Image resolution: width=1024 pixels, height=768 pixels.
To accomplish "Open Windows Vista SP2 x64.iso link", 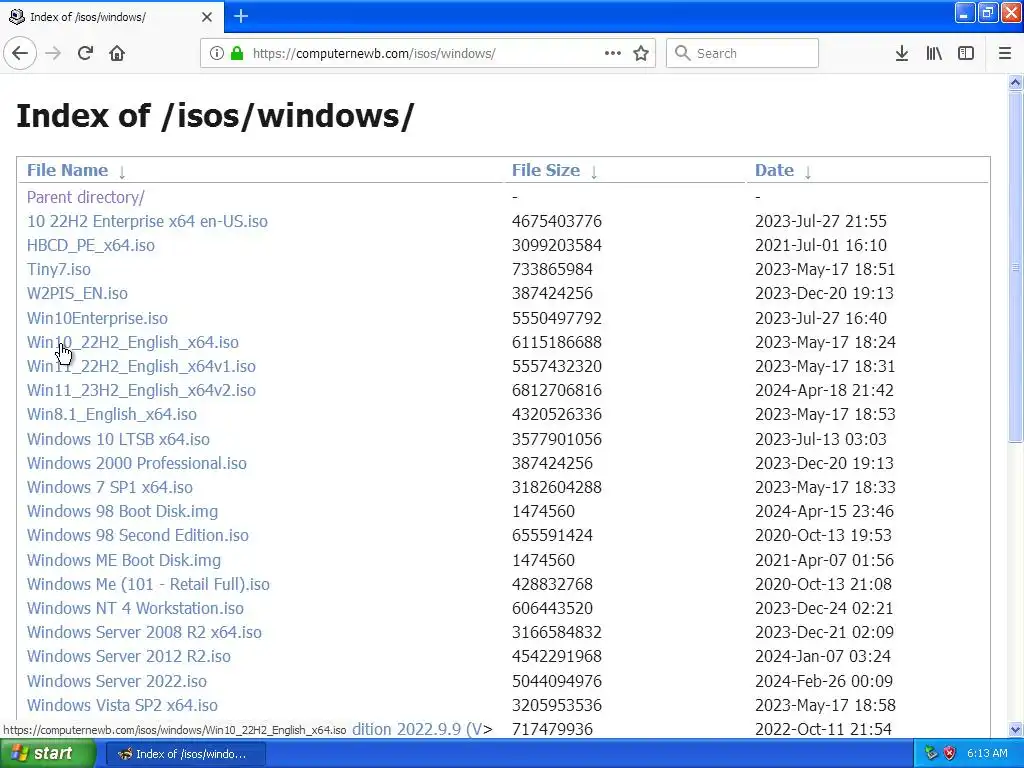I will [122, 705].
